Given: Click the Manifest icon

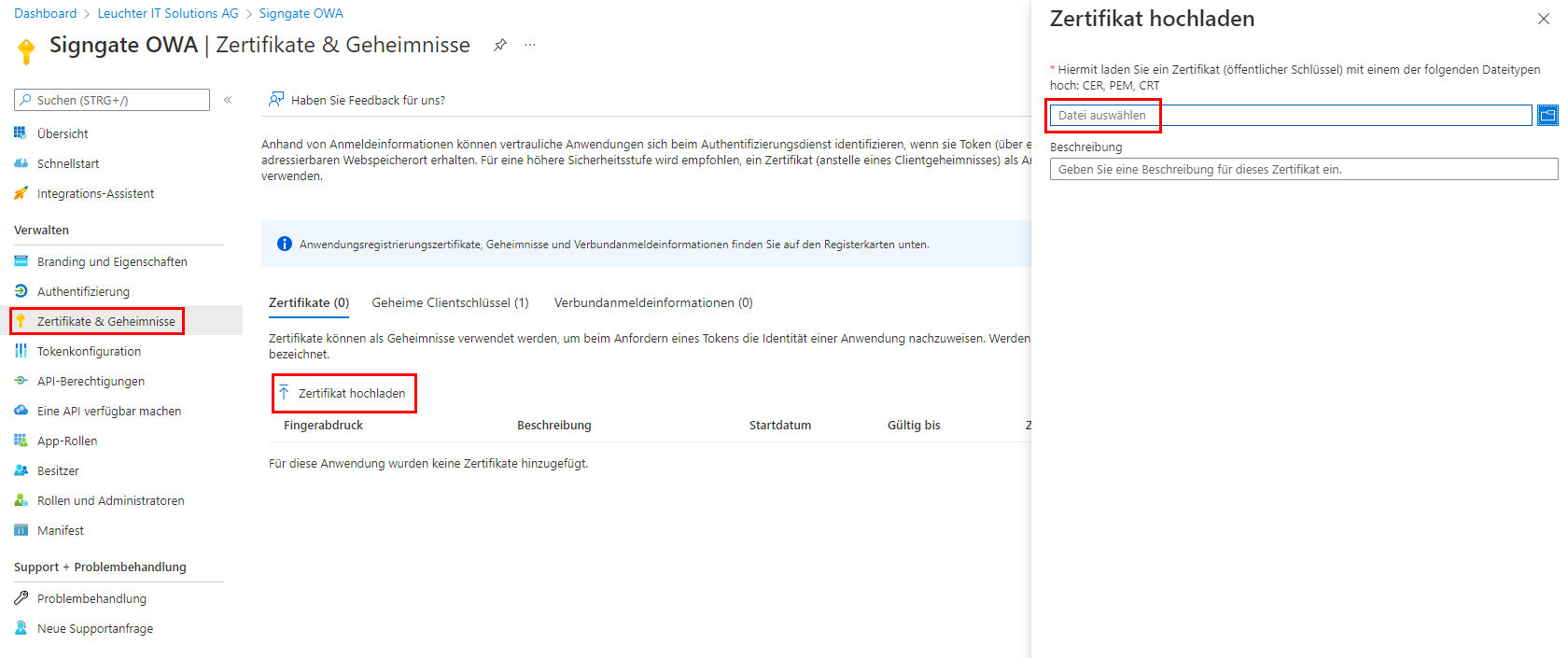Looking at the screenshot, I should [x=21, y=530].
